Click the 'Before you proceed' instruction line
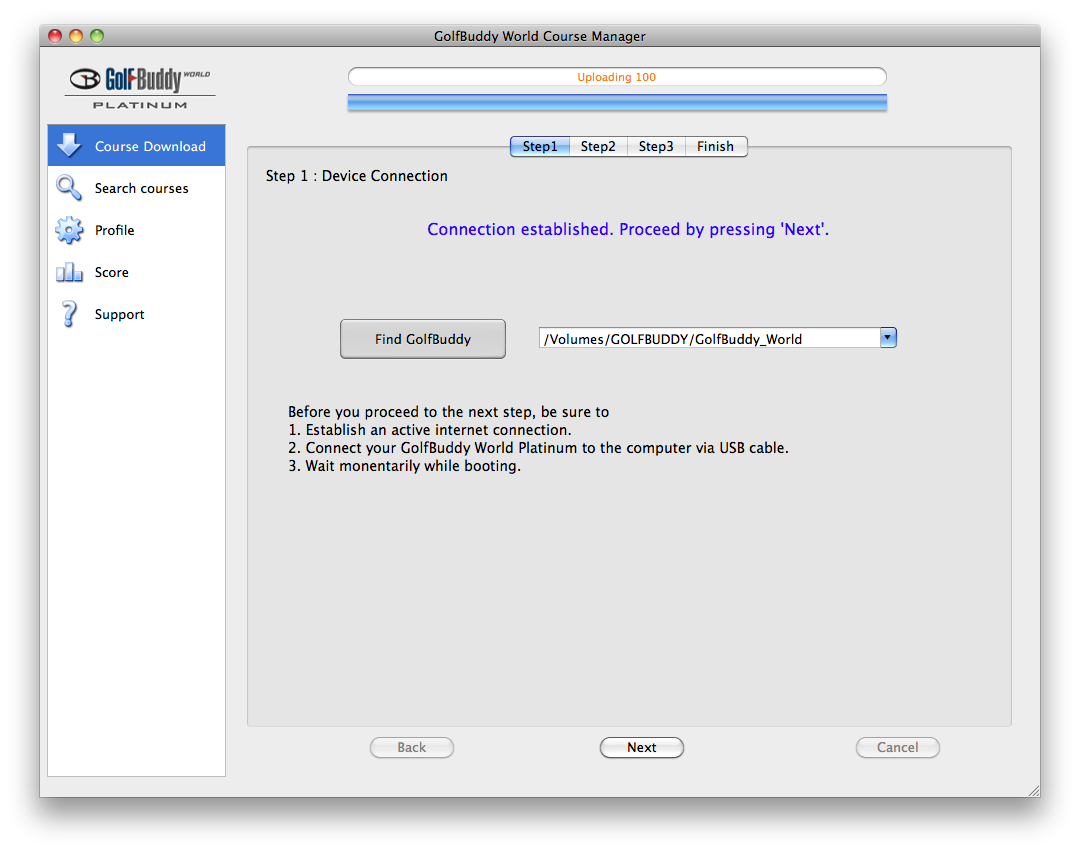 tap(448, 412)
